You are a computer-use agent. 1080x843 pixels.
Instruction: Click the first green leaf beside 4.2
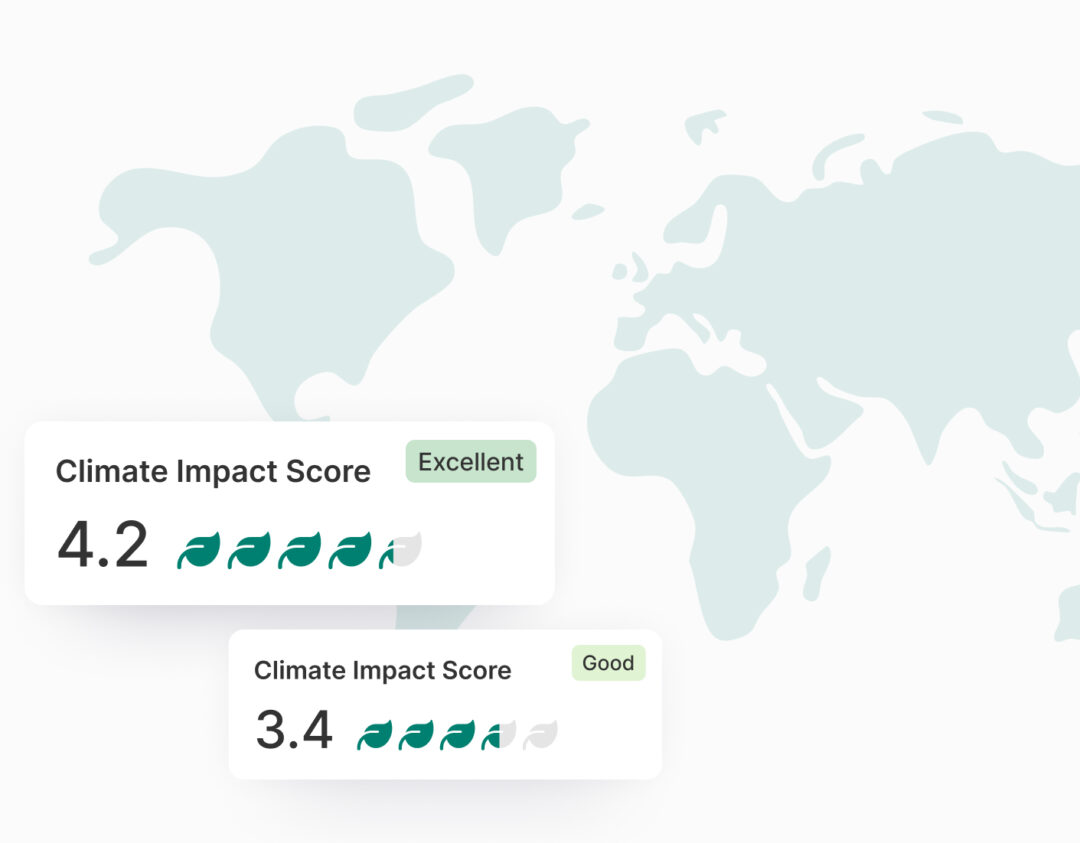tap(199, 550)
